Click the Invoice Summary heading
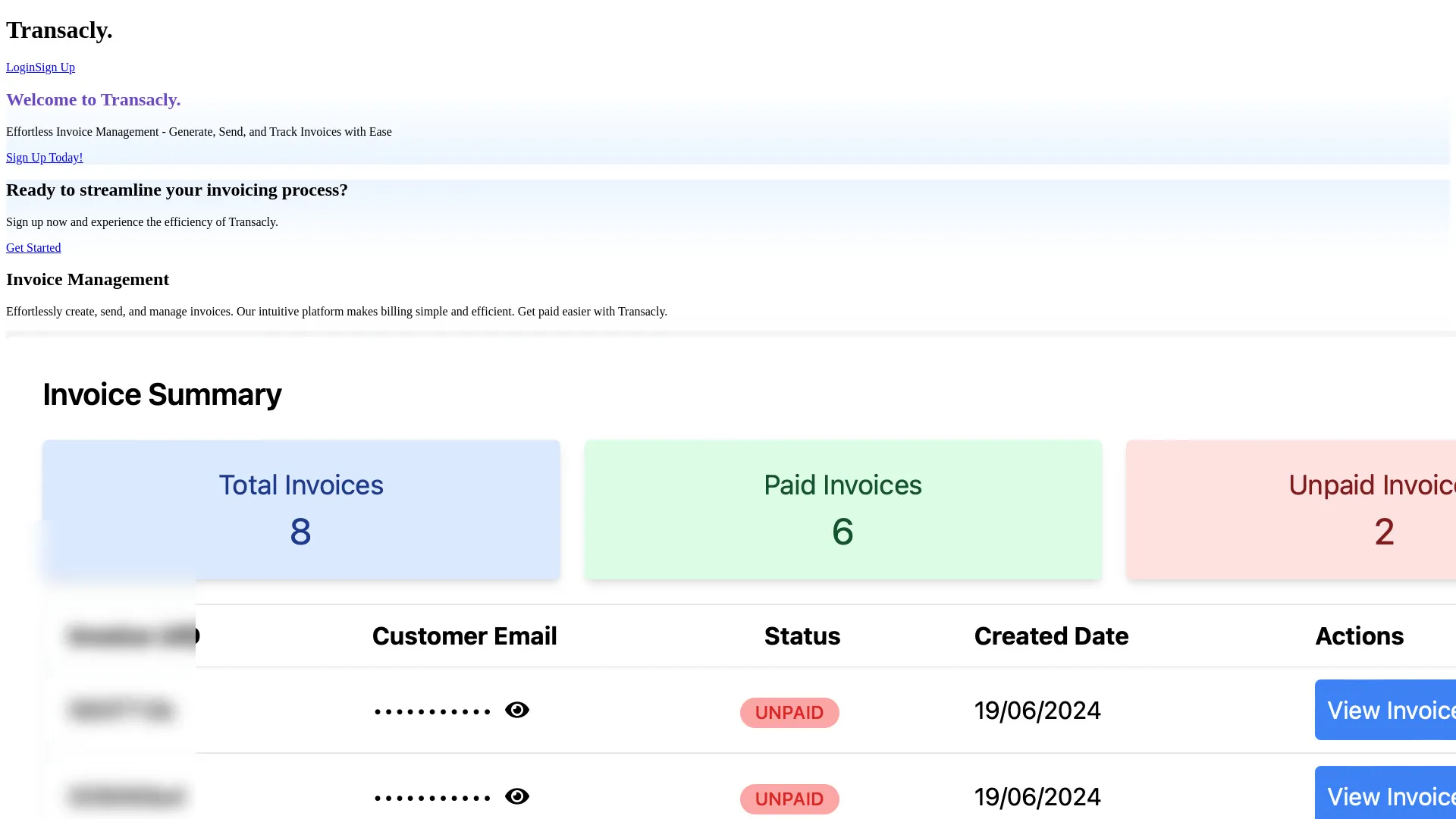This screenshot has height=819, width=1456. pos(162,394)
